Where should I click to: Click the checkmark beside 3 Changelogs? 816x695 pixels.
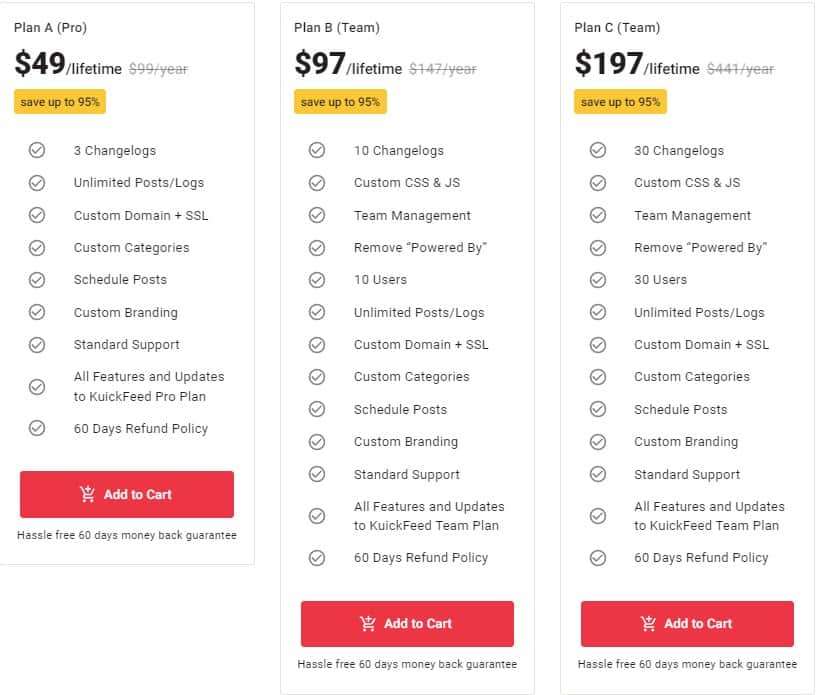(37, 150)
